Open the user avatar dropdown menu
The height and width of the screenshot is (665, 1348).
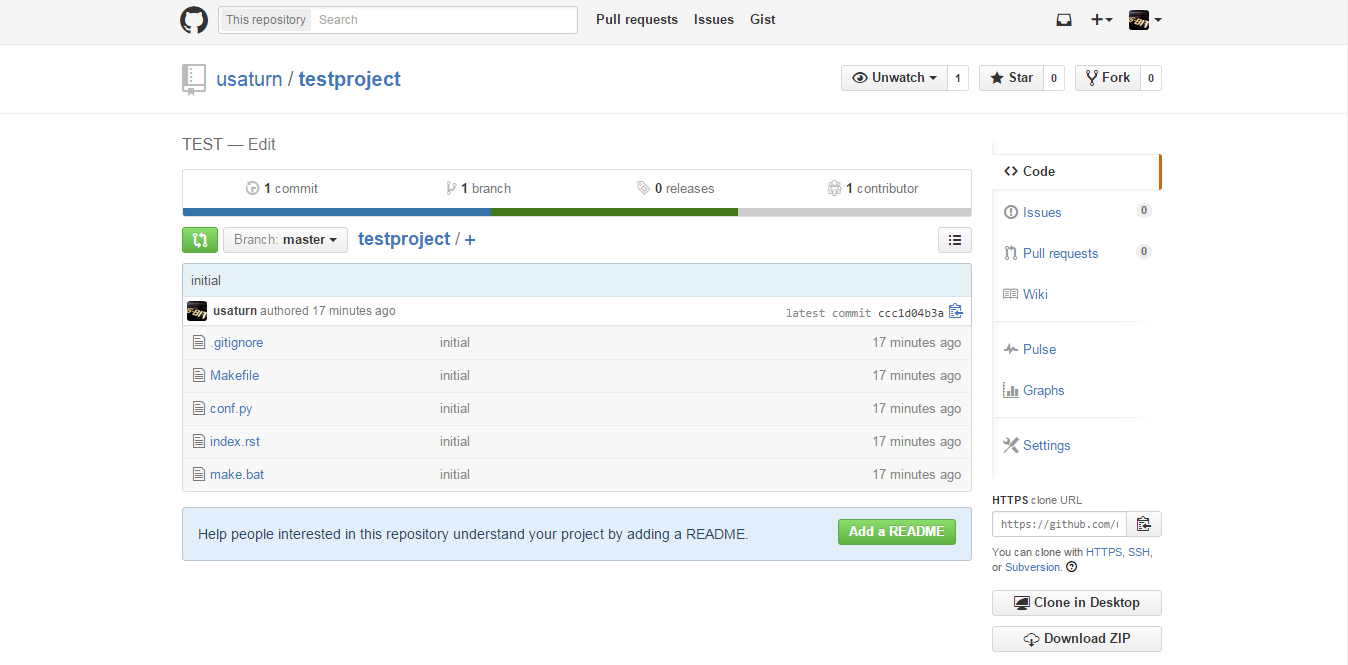point(1145,20)
